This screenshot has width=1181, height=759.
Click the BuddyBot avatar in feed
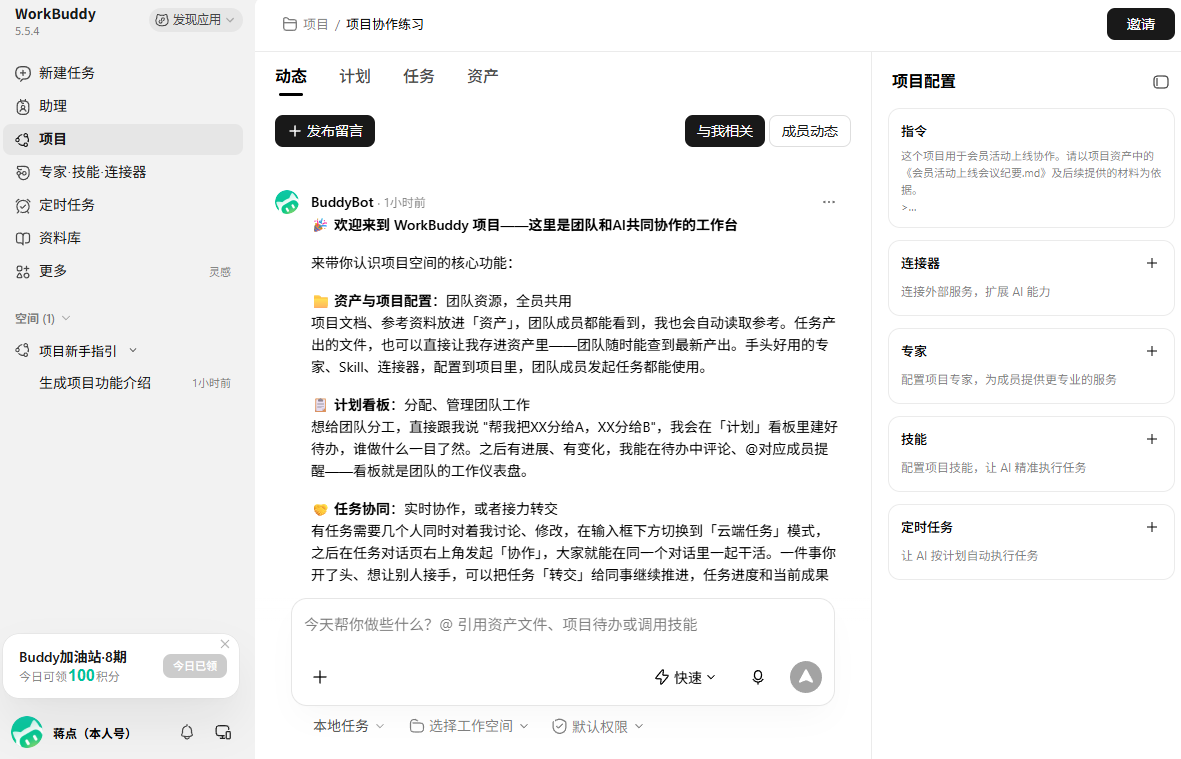pos(287,202)
